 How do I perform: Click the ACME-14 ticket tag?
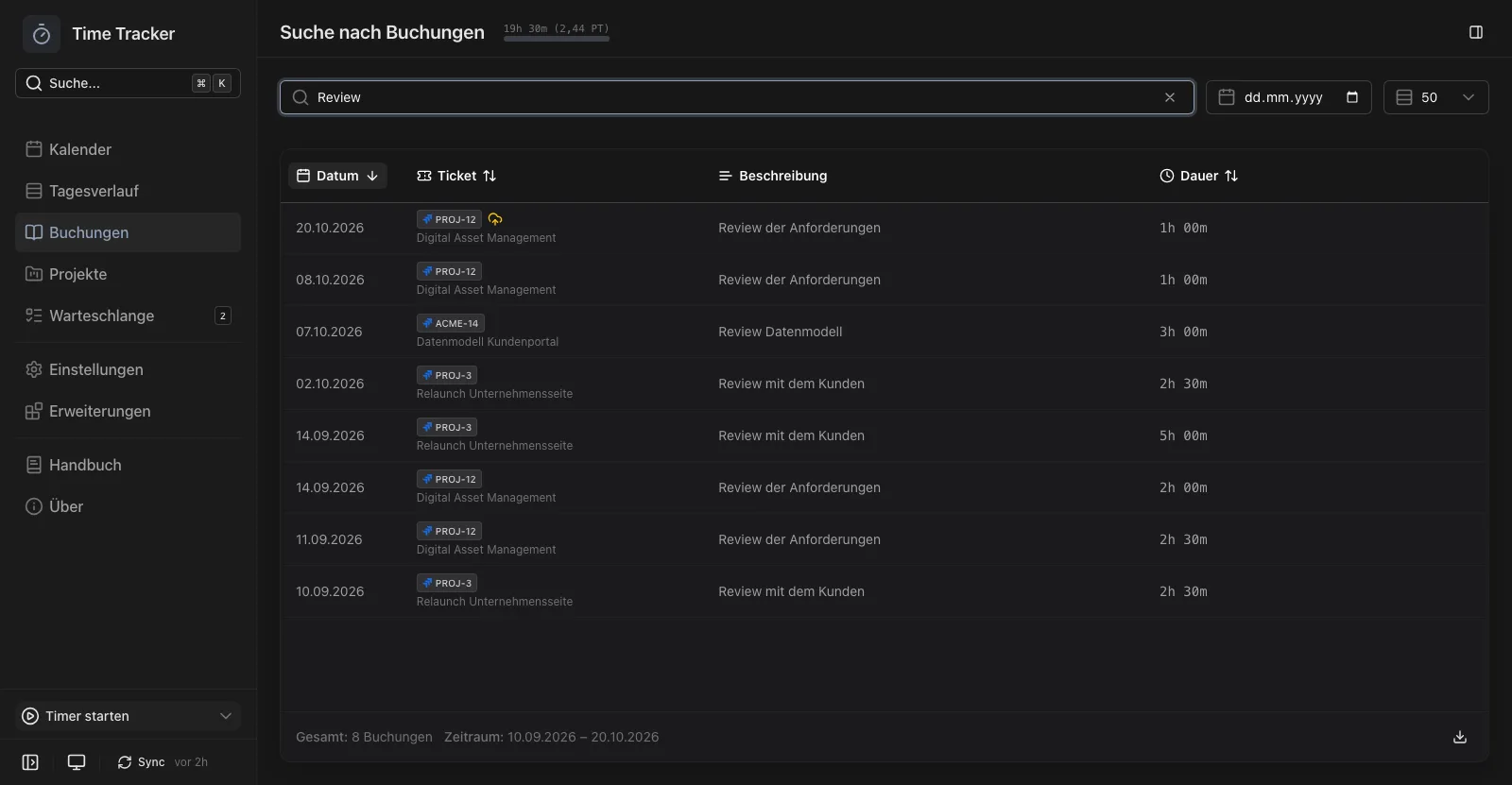click(451, 323)
